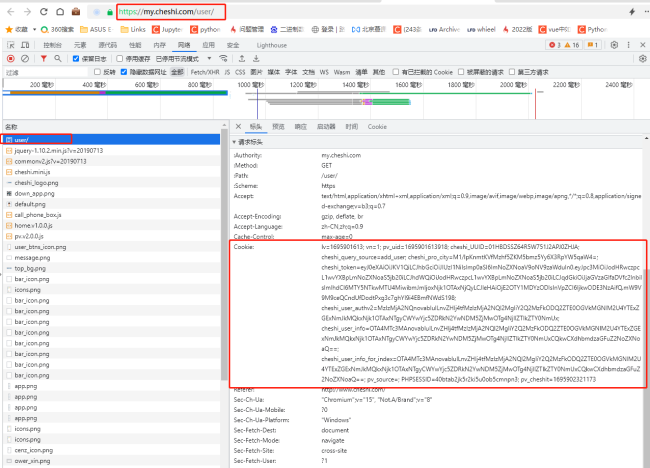Filter requests by WS type
The width and height of the screenshot is (650, 468).
[324, 72]
